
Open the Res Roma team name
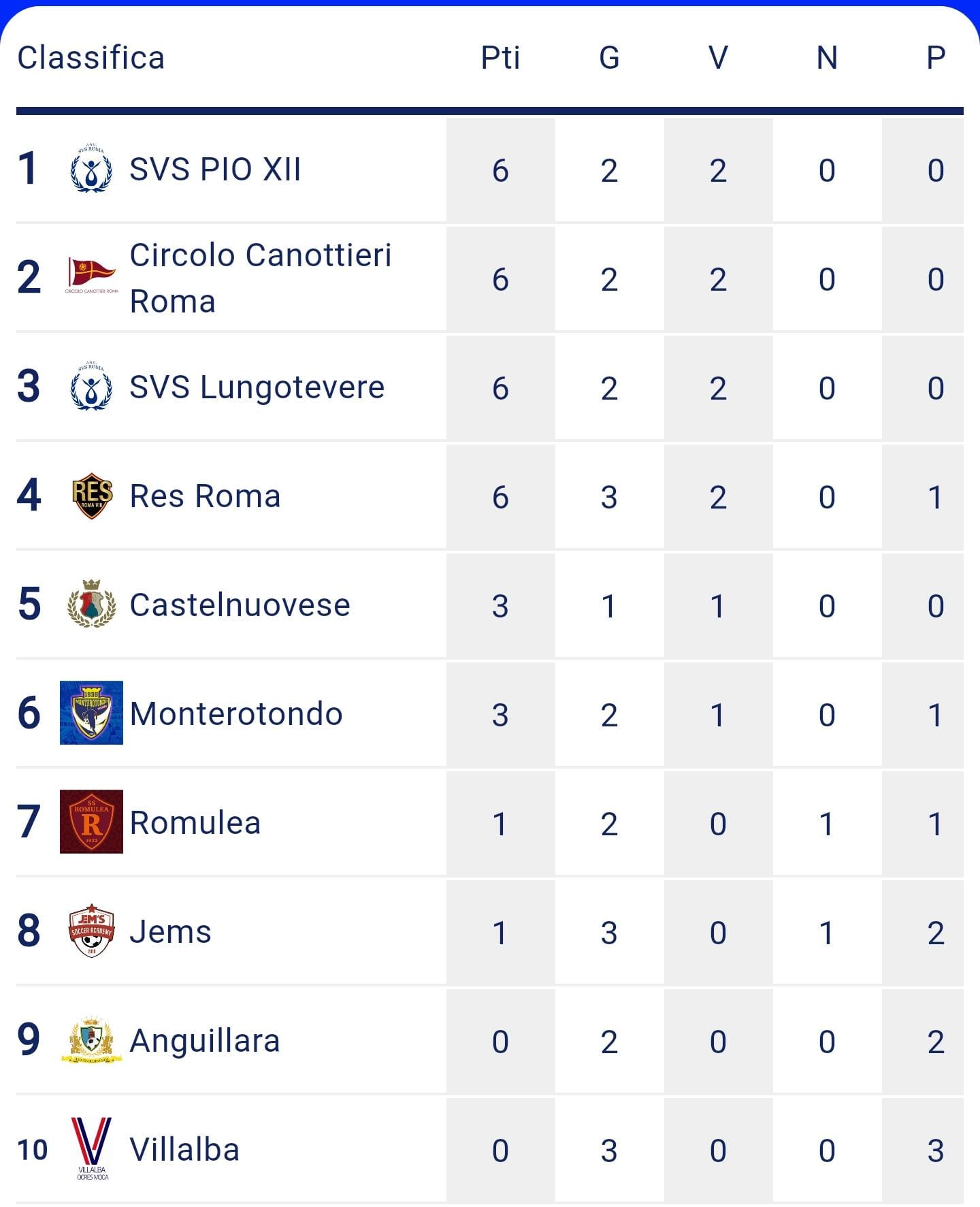205,496
